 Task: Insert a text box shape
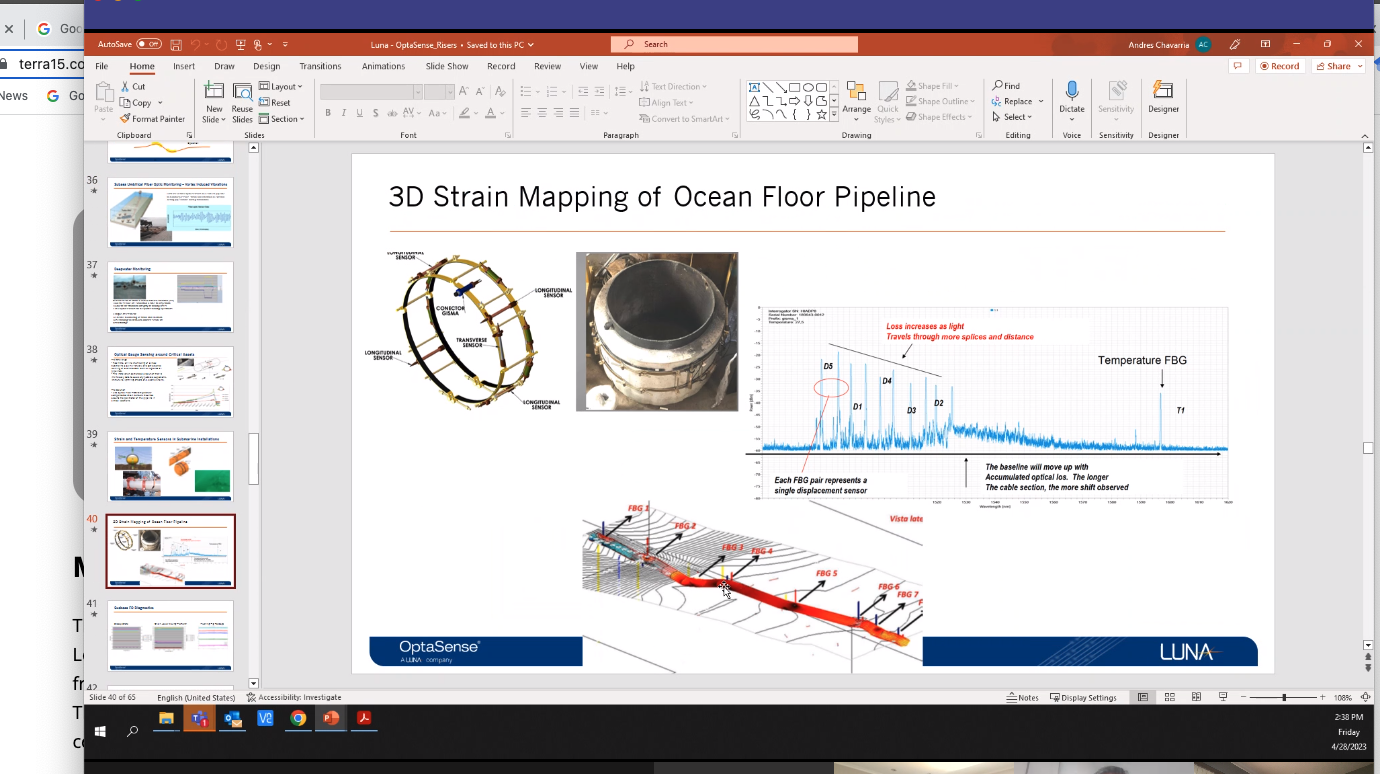point(755,87)
